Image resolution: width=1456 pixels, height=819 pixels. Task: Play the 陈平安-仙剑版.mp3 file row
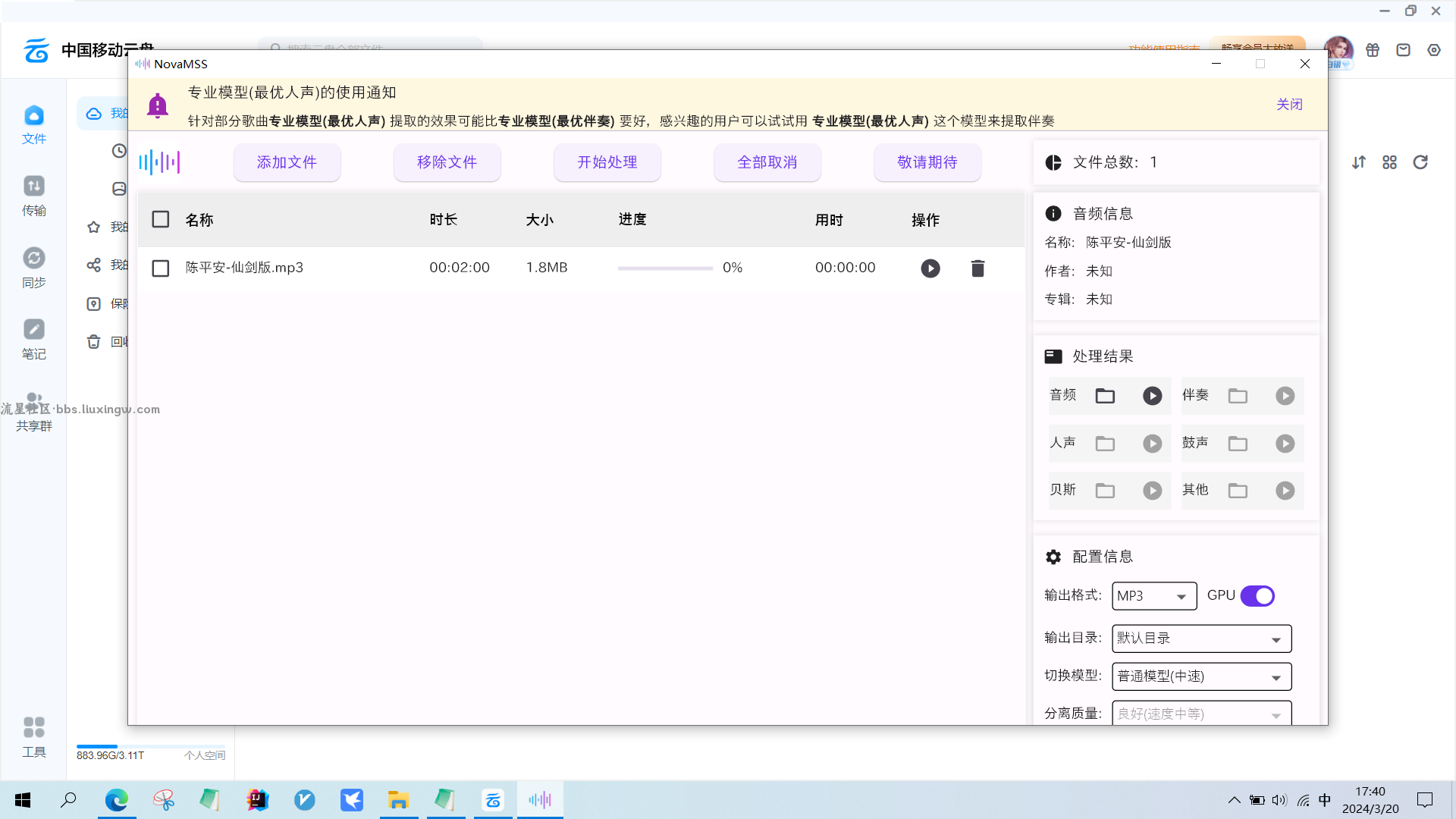pyautogui.click(x=930, y=268)
